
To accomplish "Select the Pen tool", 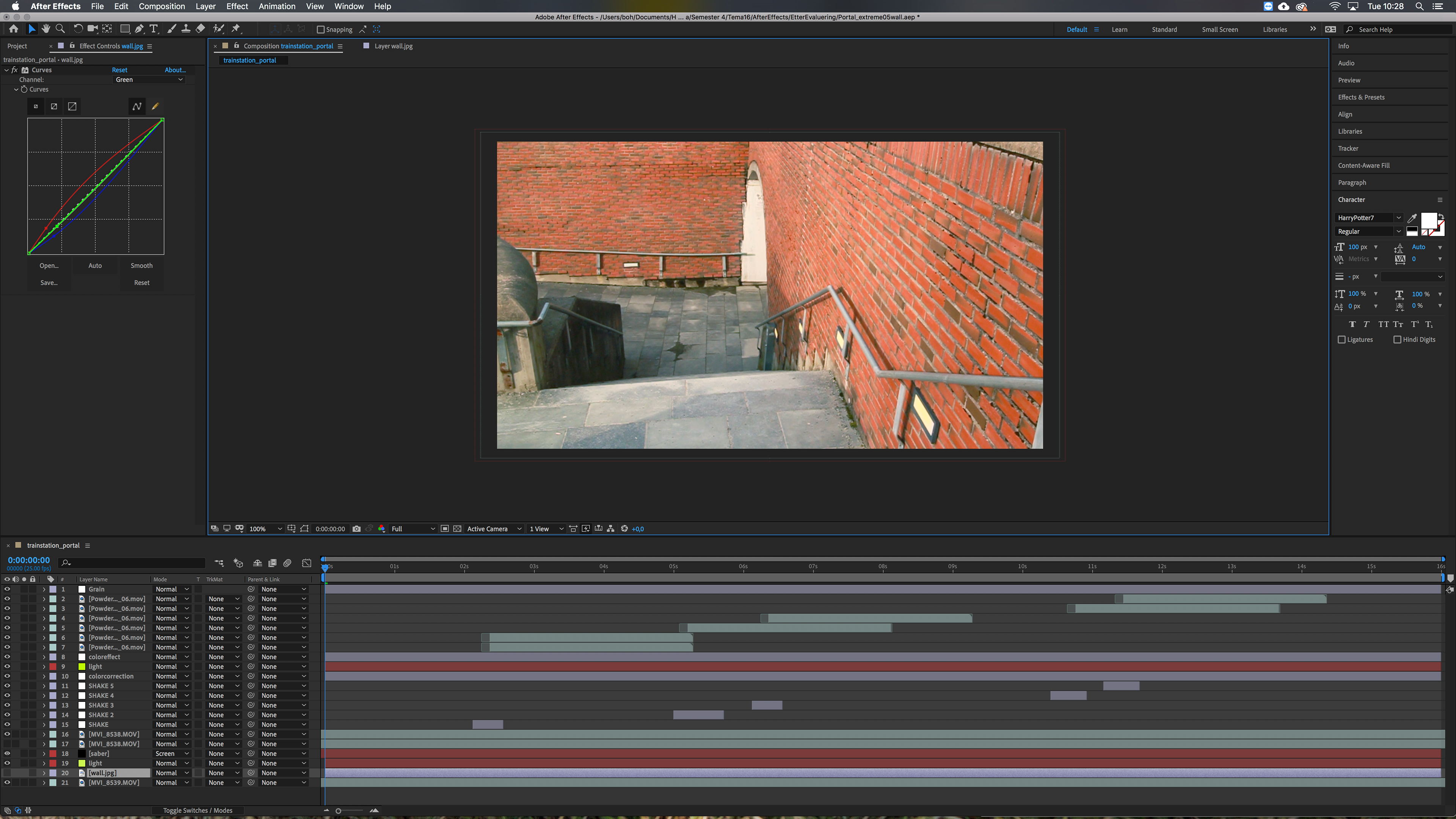I will [139, 29].
